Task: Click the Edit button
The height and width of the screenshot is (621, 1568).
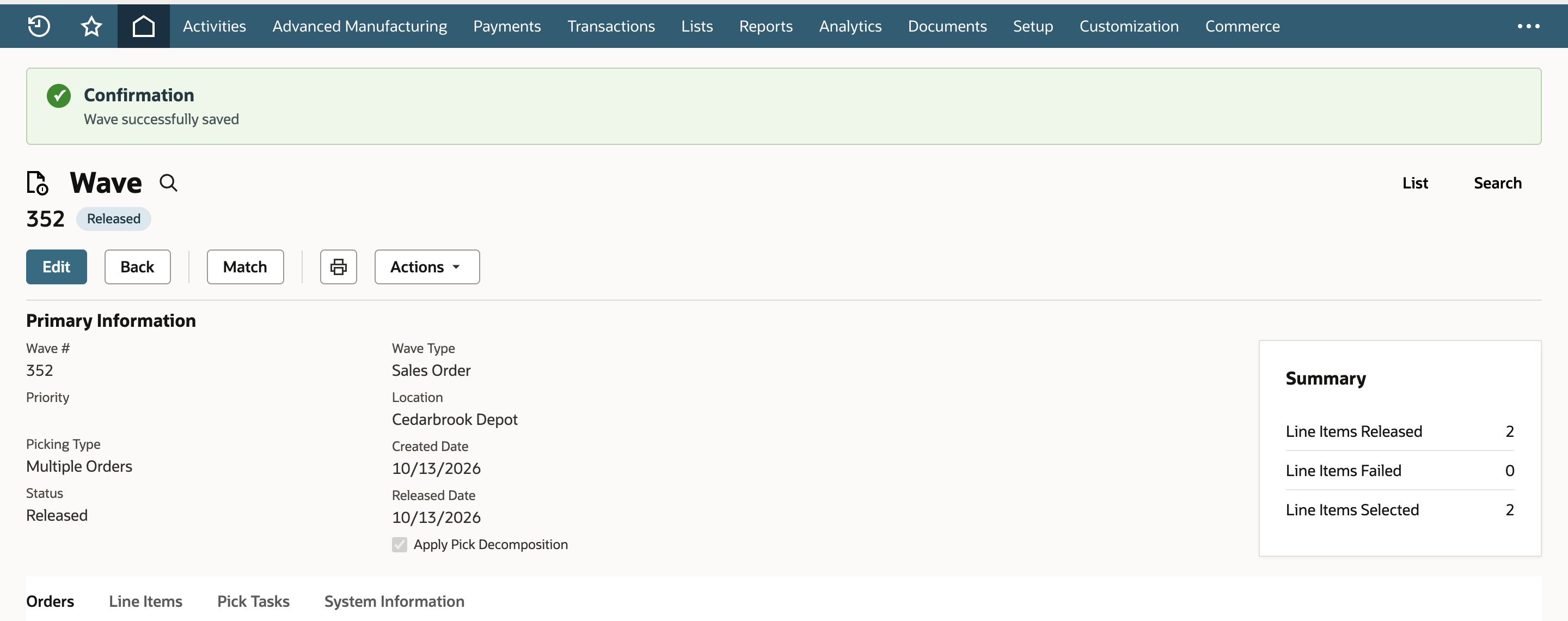Action: pyautogui.click(x=57, y=267)
